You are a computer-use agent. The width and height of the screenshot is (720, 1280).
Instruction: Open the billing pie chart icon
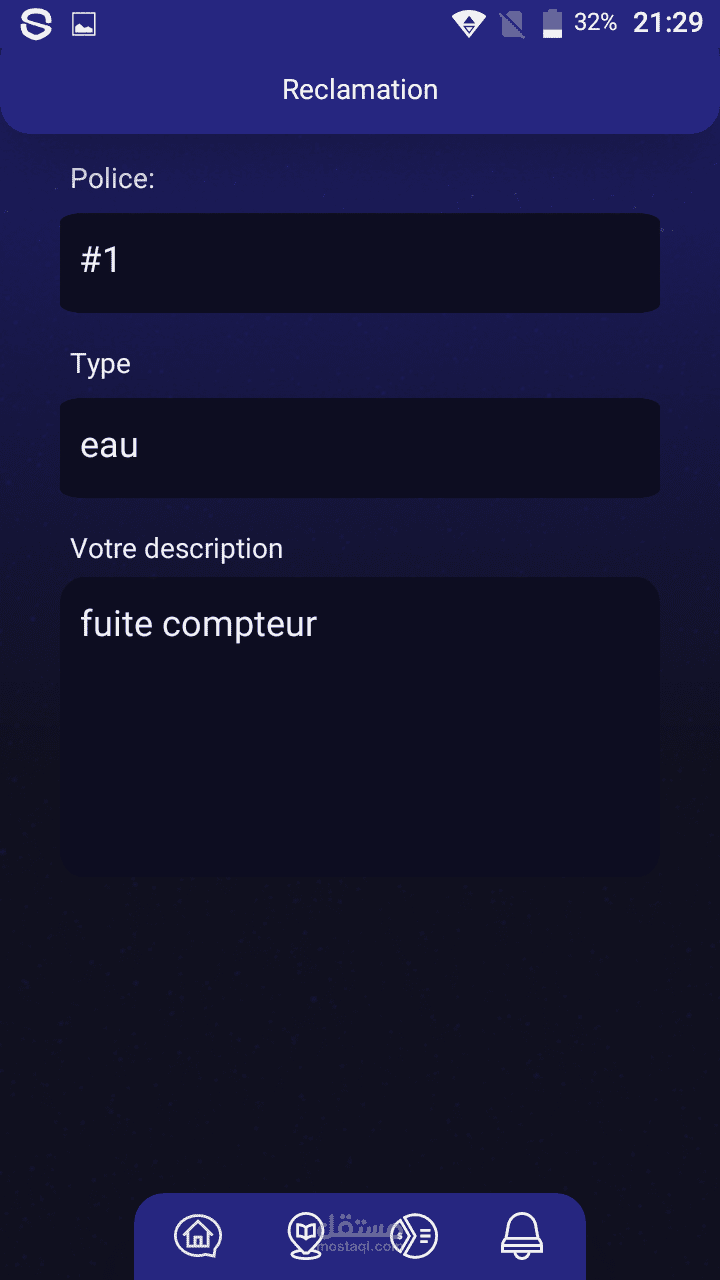tap(415, 1236)
